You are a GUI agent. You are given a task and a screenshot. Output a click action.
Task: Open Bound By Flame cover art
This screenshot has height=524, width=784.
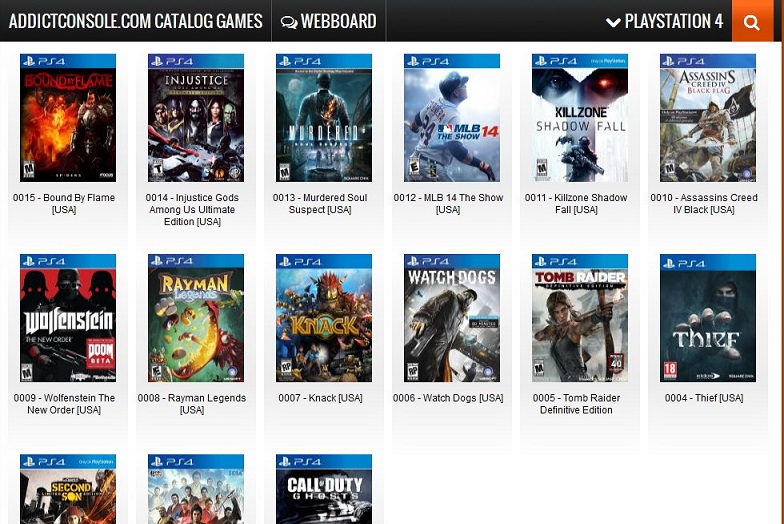68,118
